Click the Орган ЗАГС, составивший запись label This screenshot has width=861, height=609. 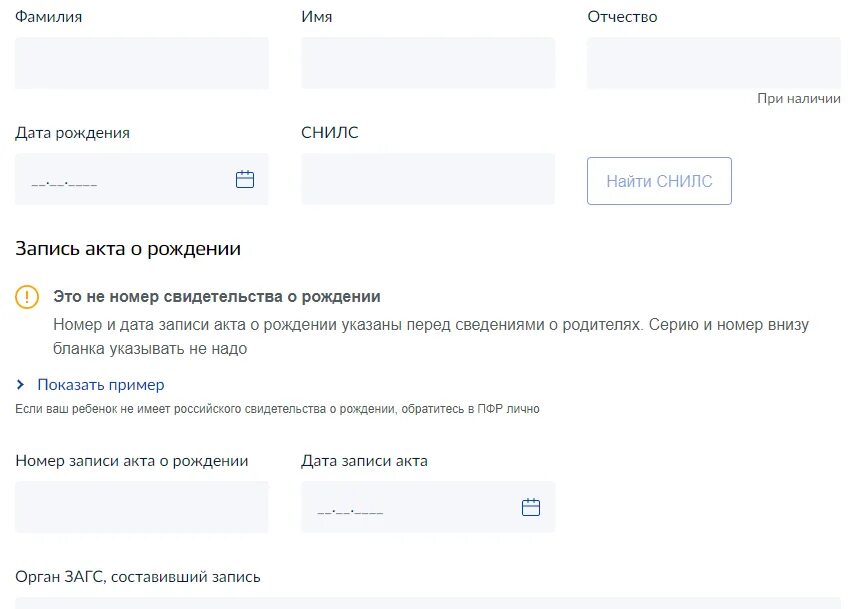click(138, 577)
